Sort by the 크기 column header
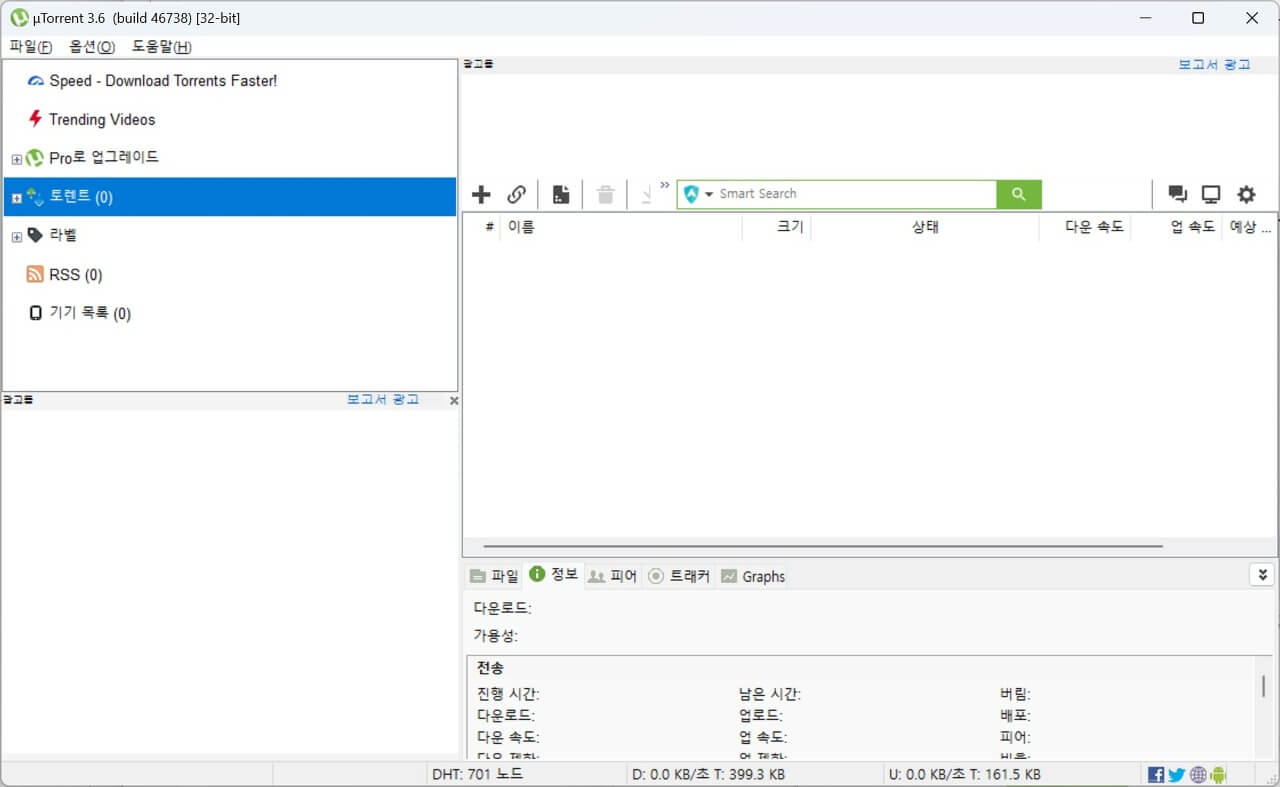The width and height of the screenshot is (1280, 787). tap(776, 227)
